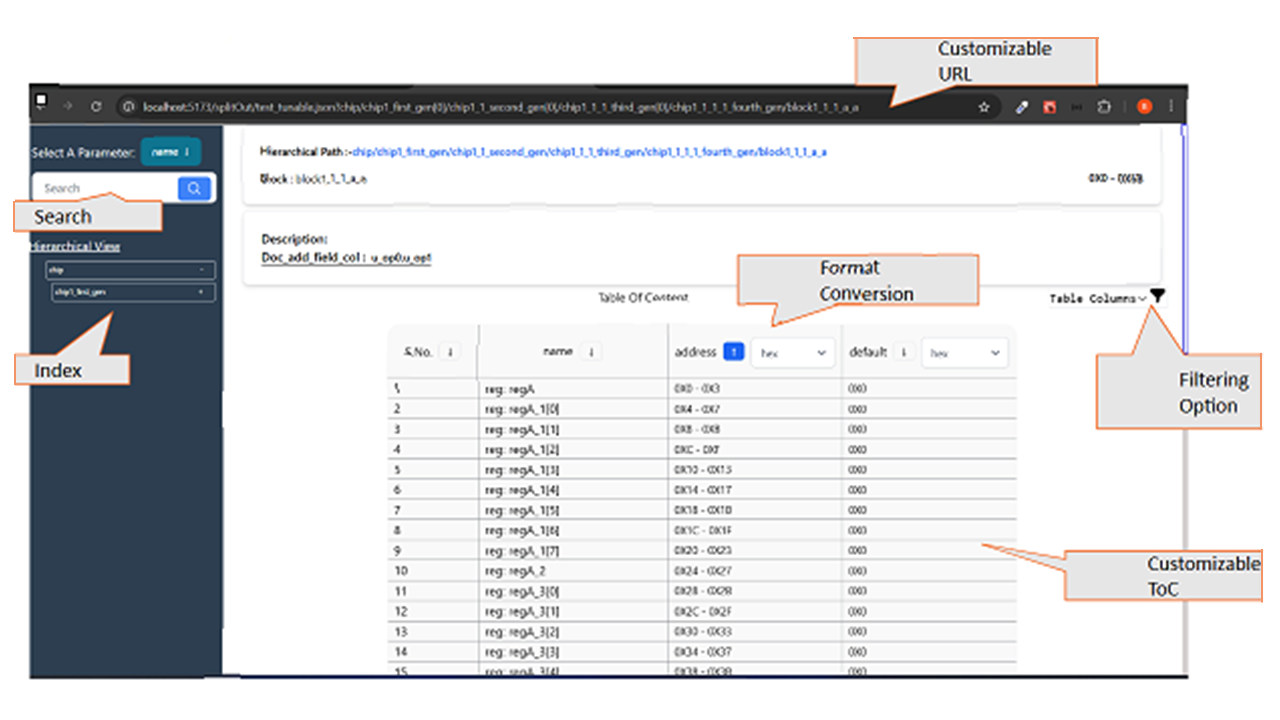
Task: Expand the chip1_first_gen hierarchy node
Action: pyautogui.click(x=133, y=292)
